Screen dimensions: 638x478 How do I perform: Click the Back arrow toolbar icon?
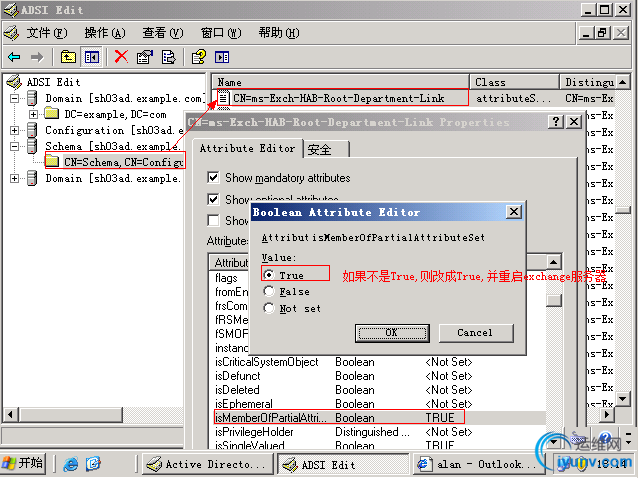pyautogui.click(x=14, y=57)
